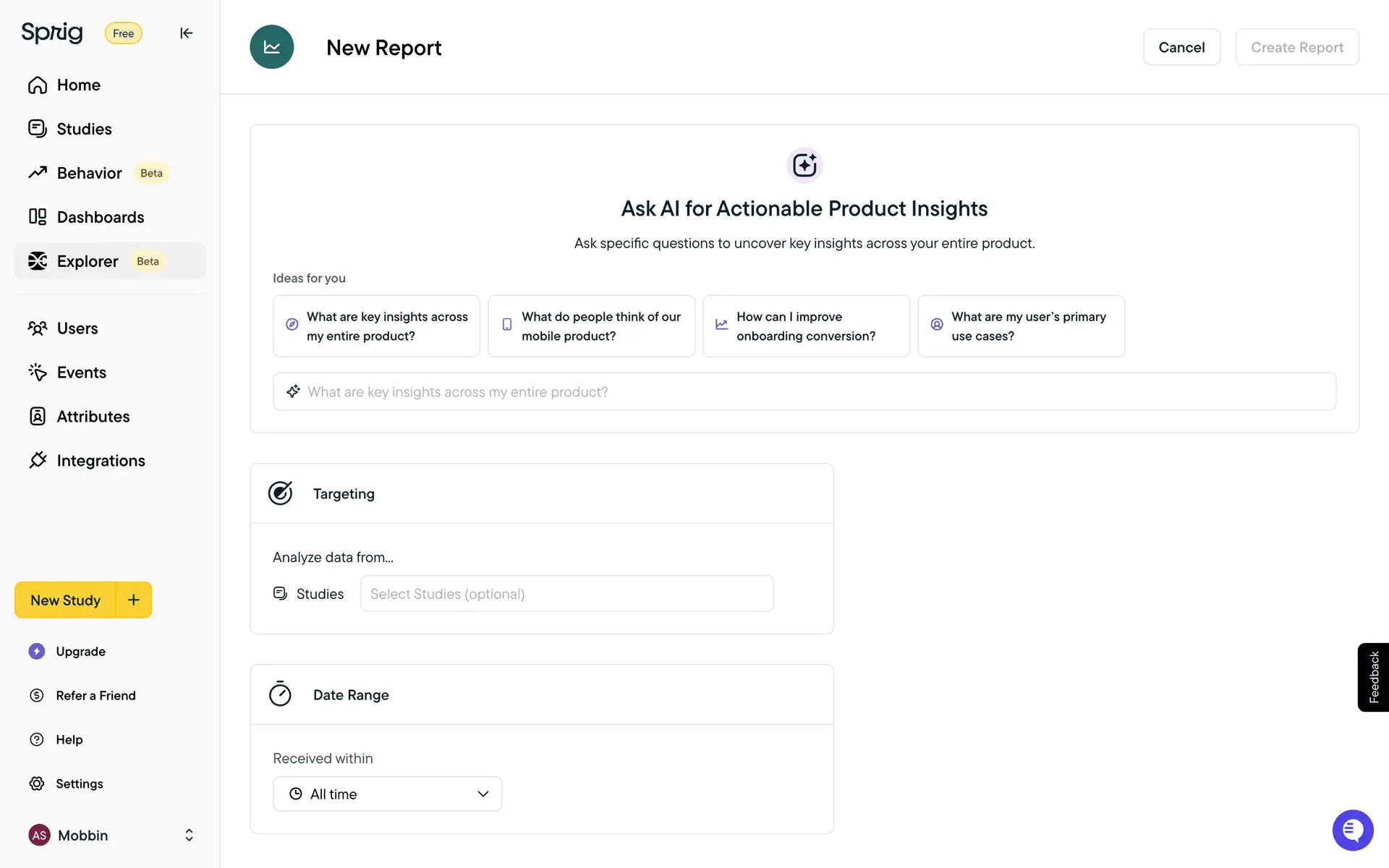Viewport: 1389px width, 868px height.
Task: Navigate to Behavior in the sidebar
Action: (89, 173)
